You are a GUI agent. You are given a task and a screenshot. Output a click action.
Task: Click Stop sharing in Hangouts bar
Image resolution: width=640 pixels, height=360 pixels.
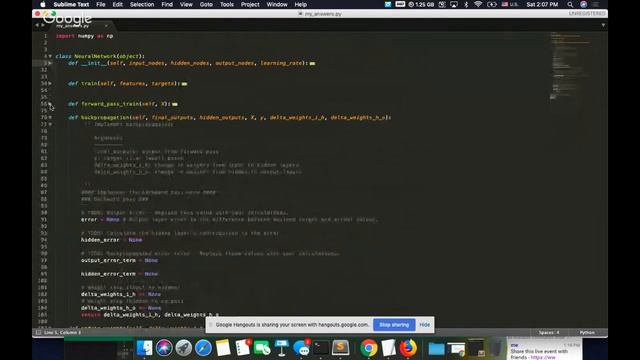point(394,325)
